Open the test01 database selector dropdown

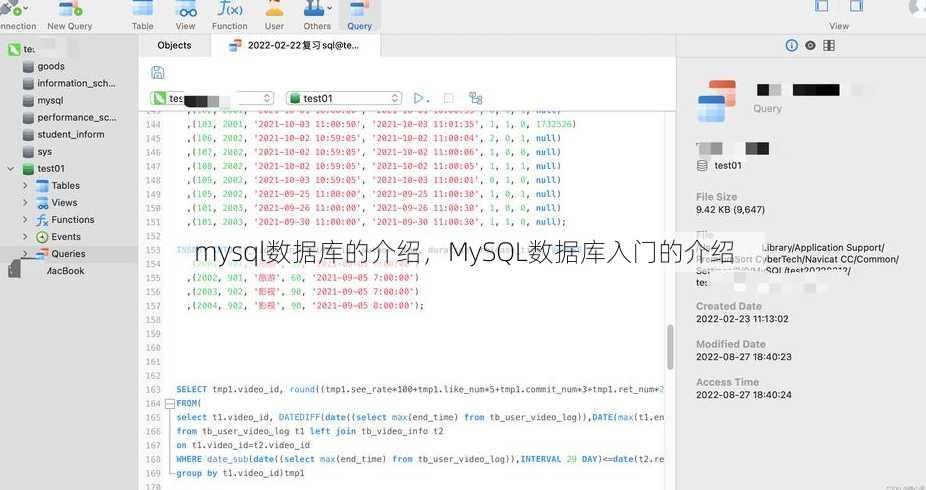(344, 98)
